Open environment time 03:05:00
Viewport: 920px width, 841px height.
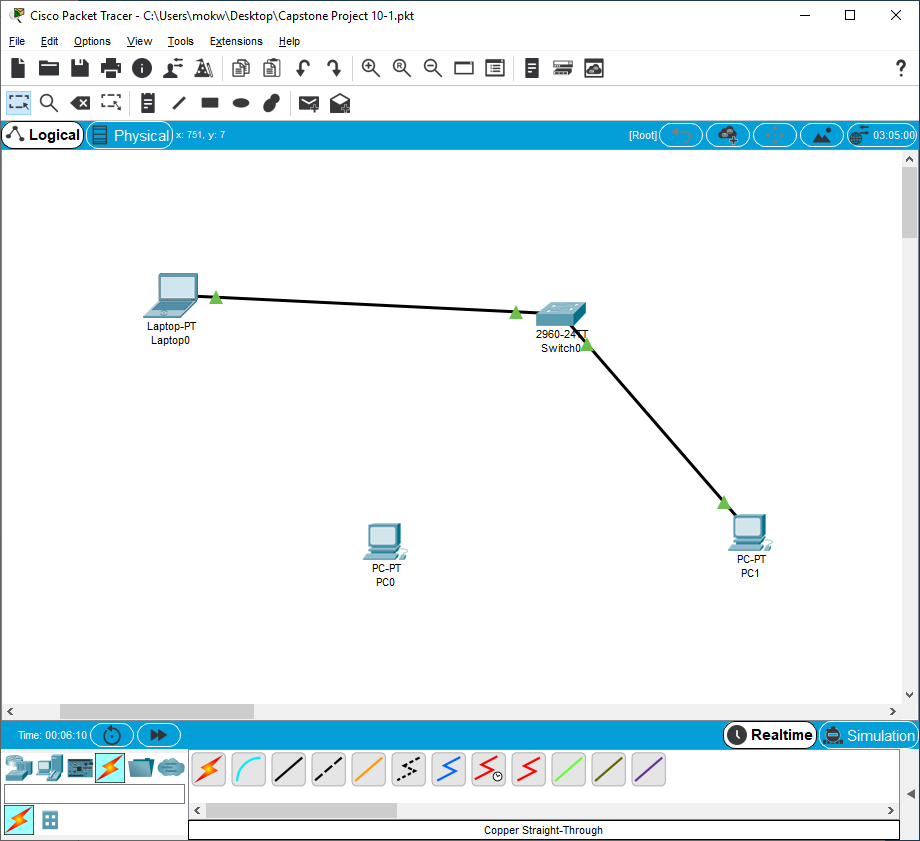coord(882,135)
